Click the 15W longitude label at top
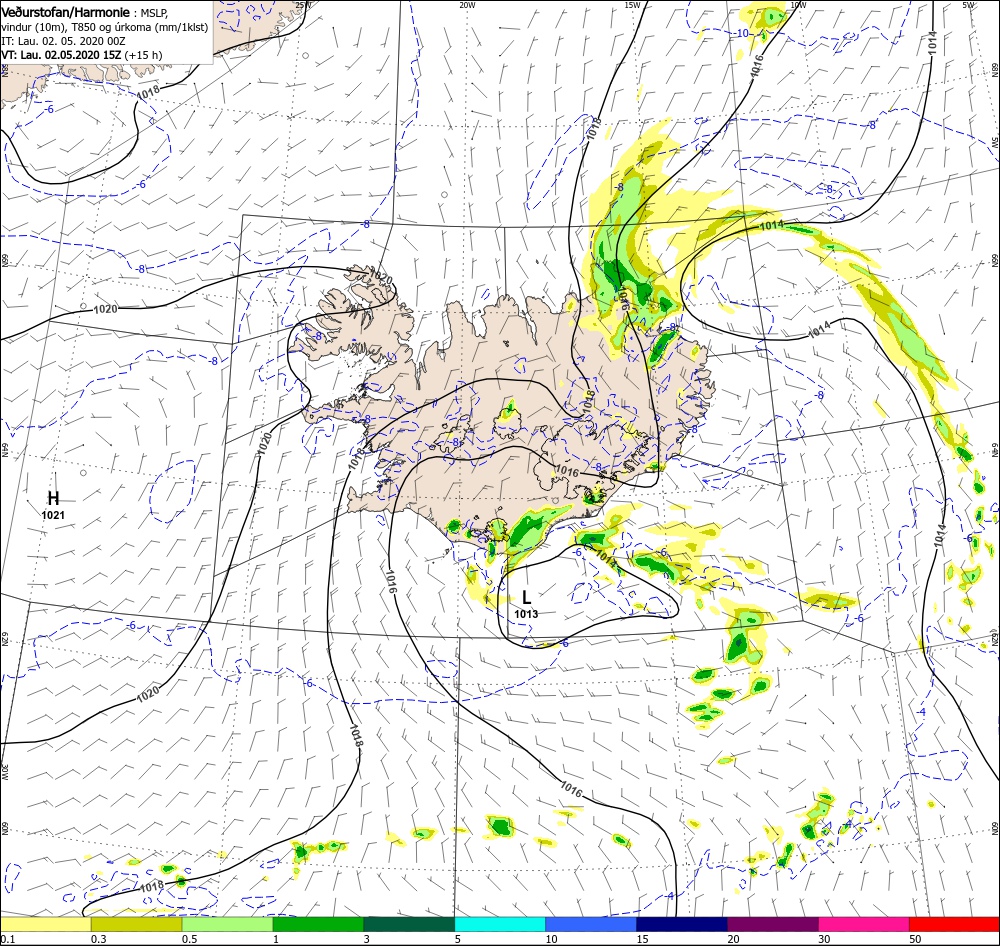 [632, 5]
